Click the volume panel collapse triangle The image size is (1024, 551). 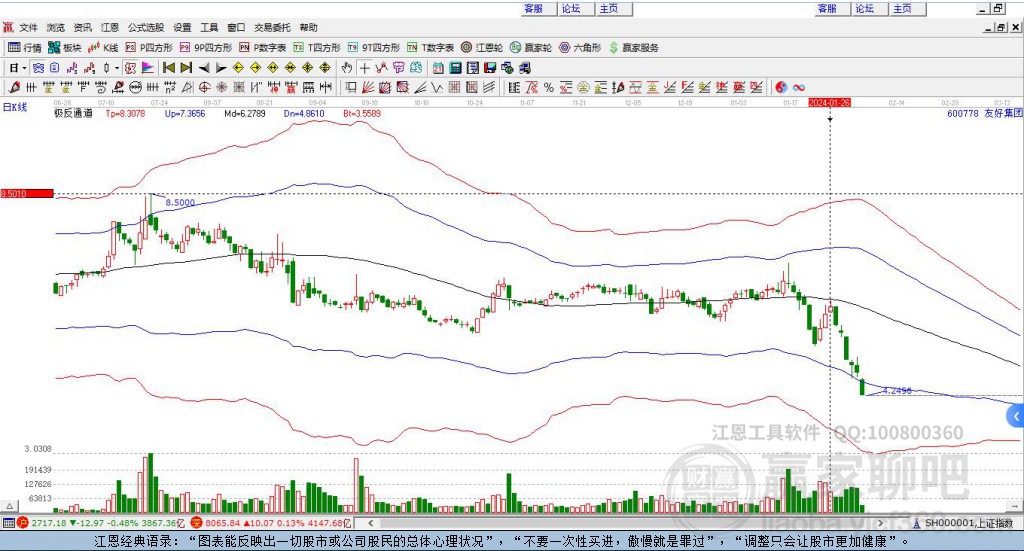(x=9, y=507)
